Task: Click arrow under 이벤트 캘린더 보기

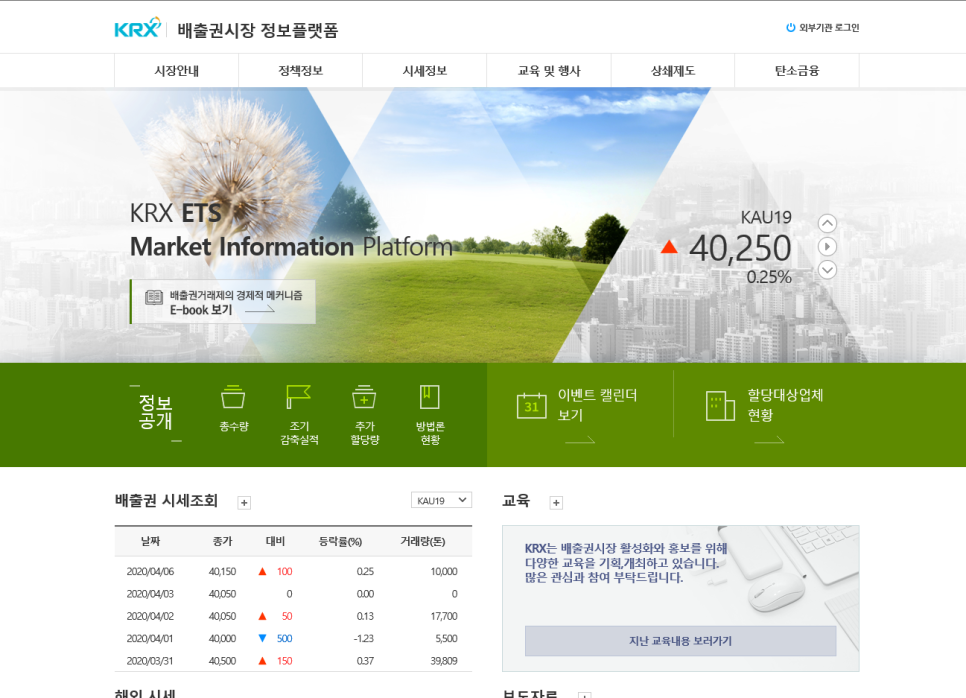Action: tap(580, 440)
